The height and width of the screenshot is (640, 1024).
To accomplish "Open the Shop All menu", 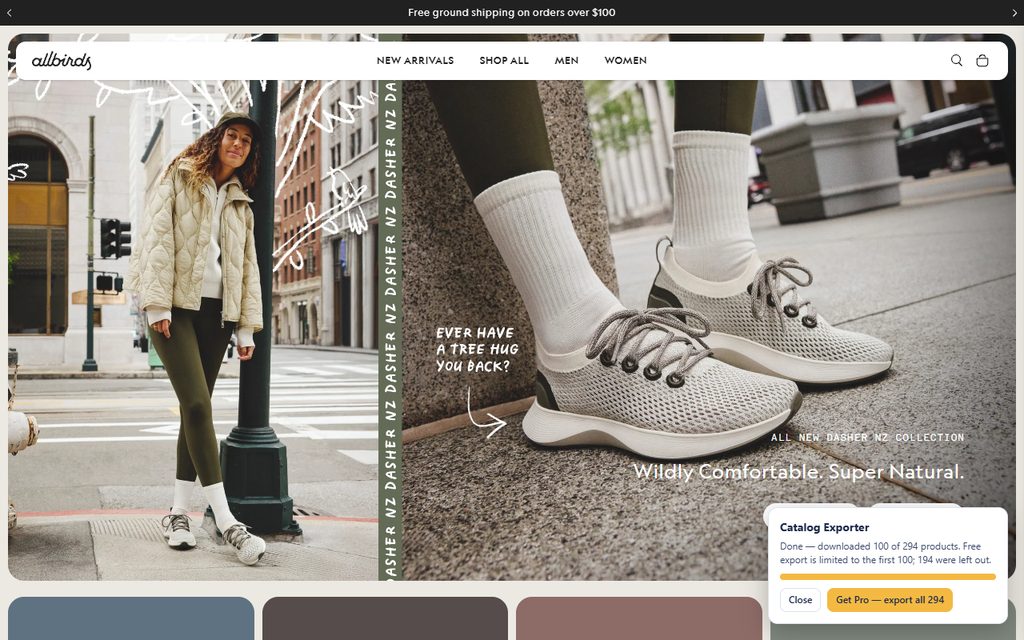I will pyautogui.click(x=504, y=60).
